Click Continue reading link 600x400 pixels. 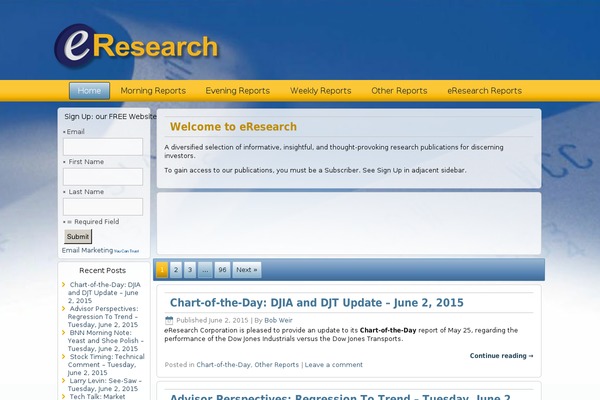(502, 356)
